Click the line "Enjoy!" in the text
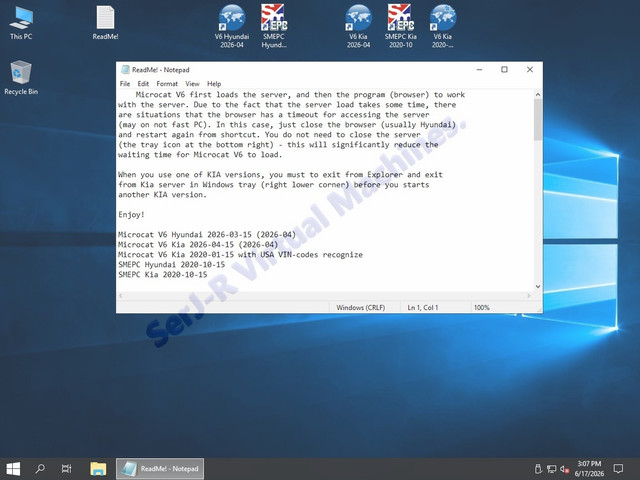This screenshot has height=480, width=640. 131,215
